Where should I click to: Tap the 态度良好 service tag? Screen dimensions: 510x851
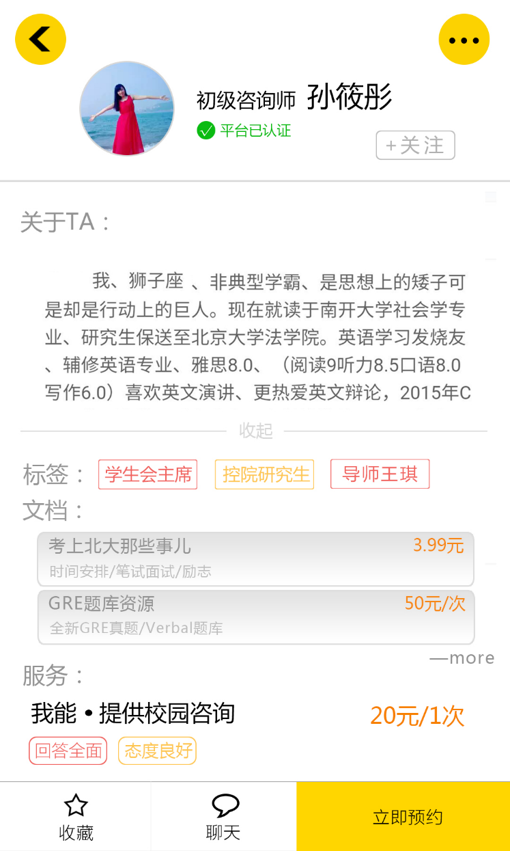(157, 751)
